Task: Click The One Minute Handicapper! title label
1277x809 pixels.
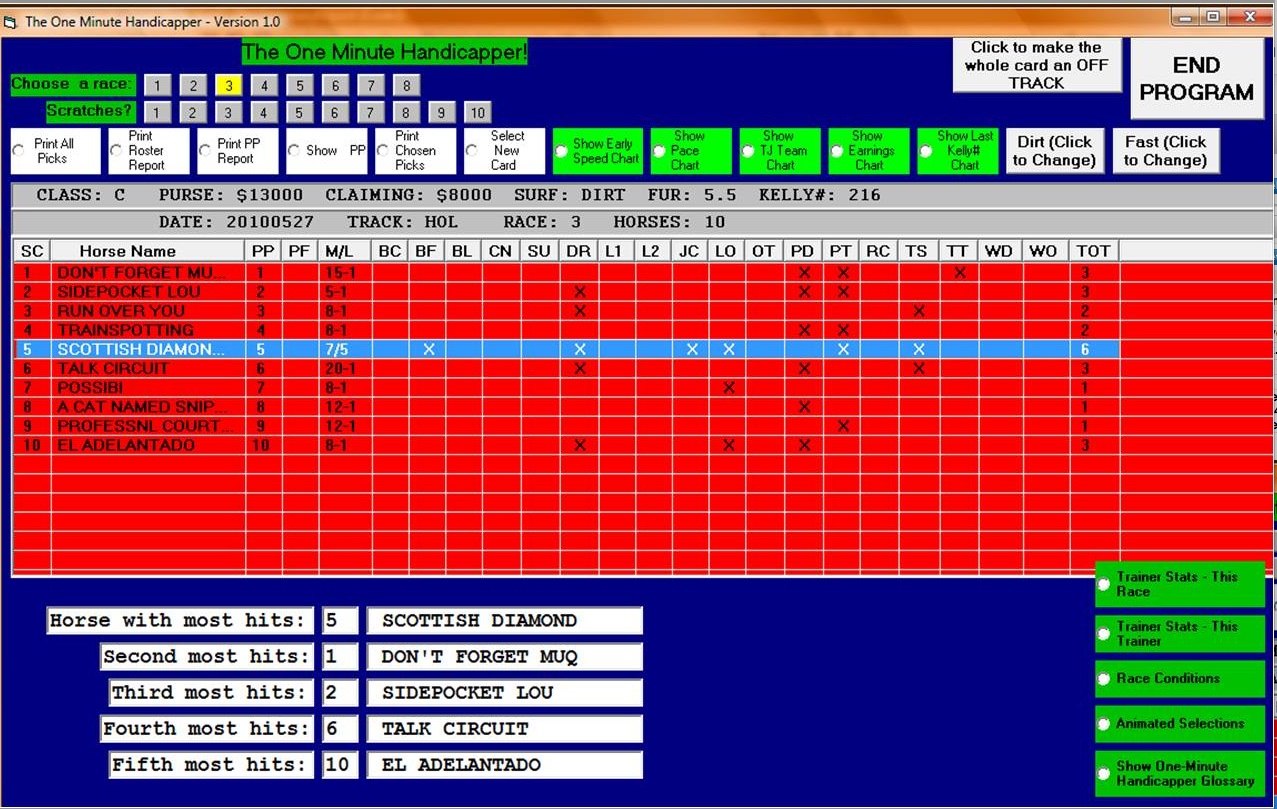Action: 384,52
